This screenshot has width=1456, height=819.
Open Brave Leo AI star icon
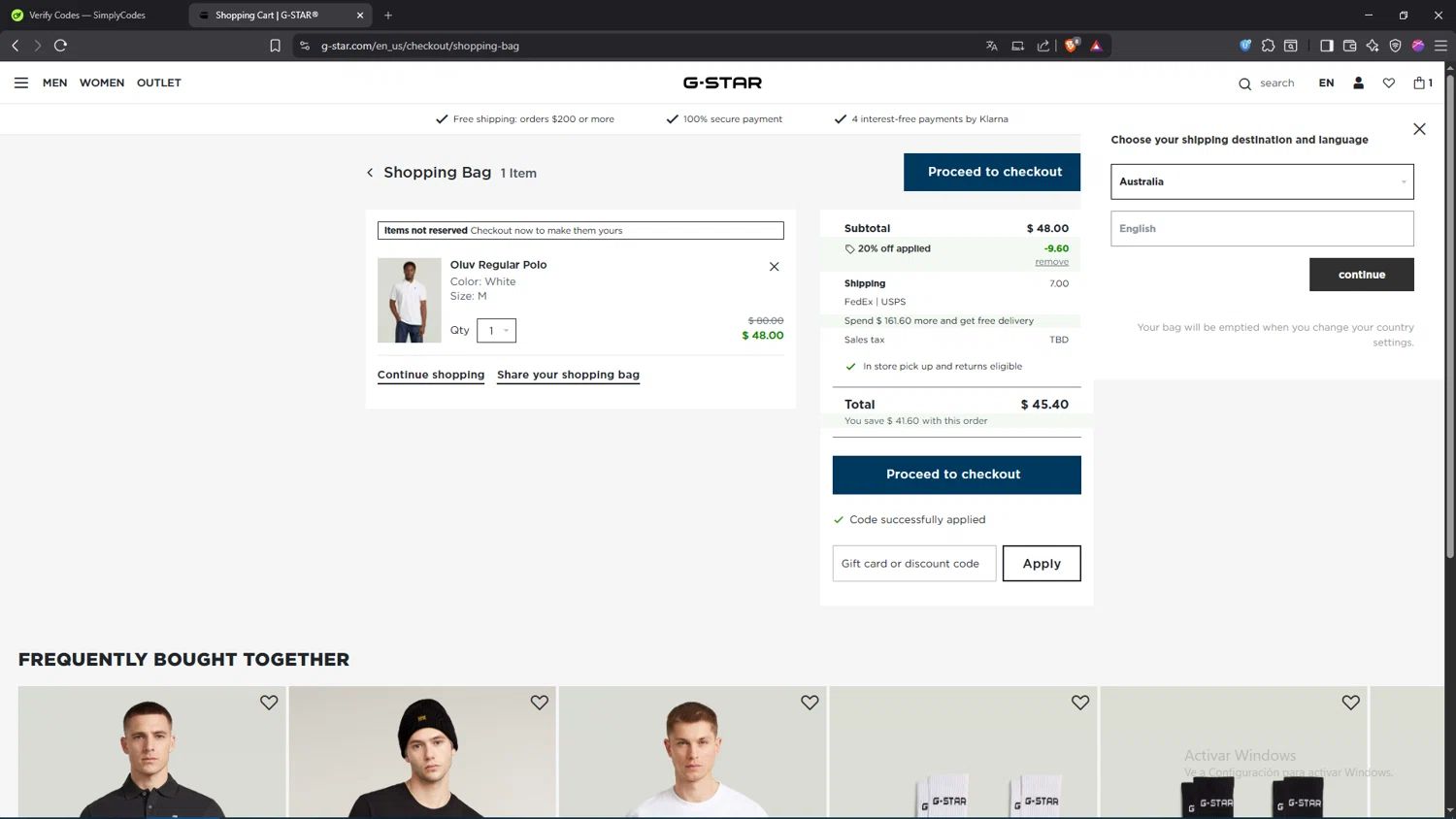tap(1372, 46)
